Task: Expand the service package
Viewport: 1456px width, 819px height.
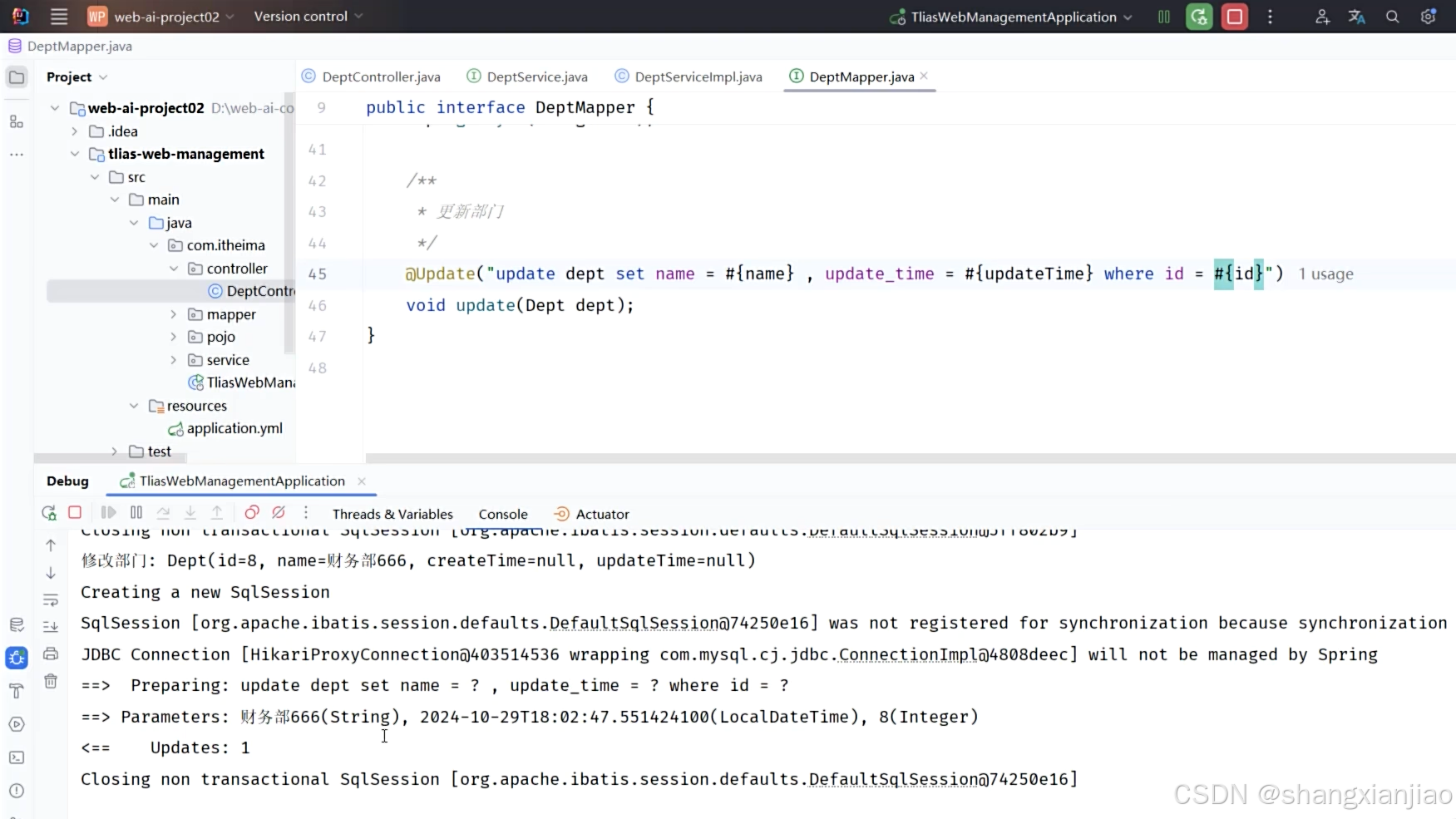Action: [174, 360]
